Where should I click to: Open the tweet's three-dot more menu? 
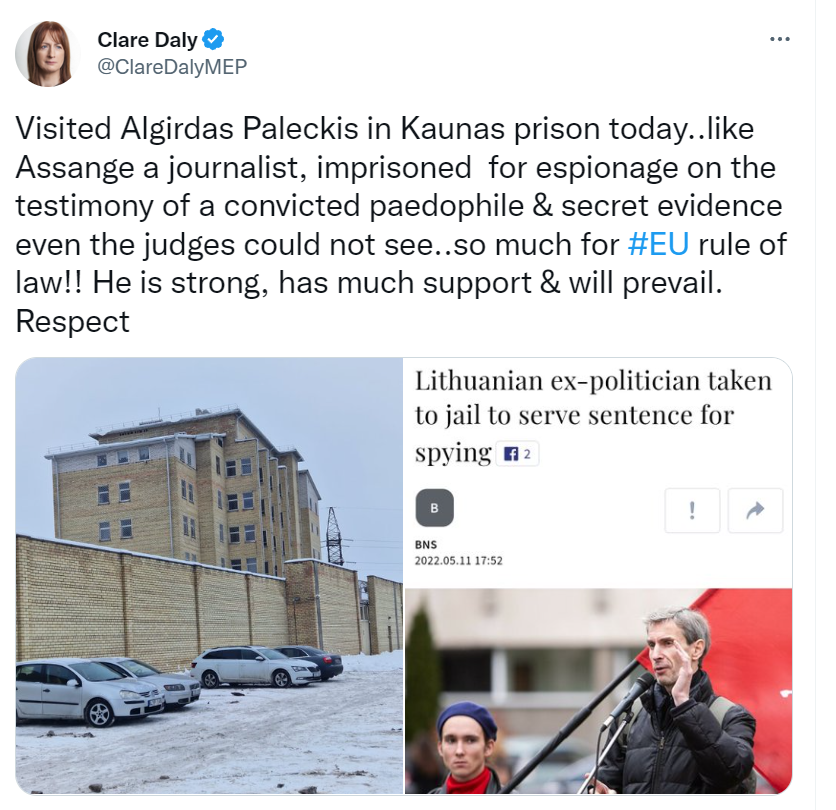point(779,39)
